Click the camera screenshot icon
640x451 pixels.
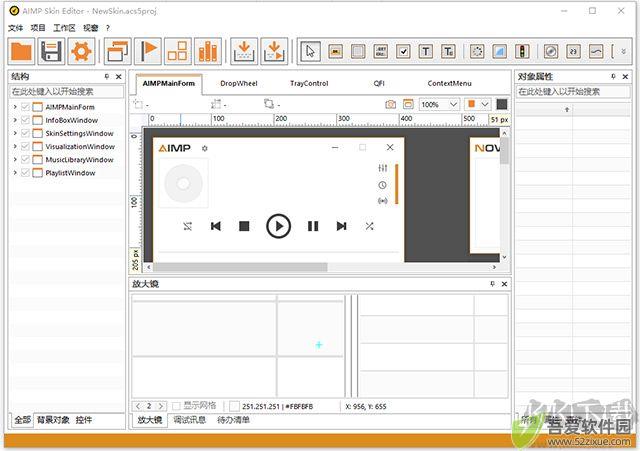pos(391,104)
